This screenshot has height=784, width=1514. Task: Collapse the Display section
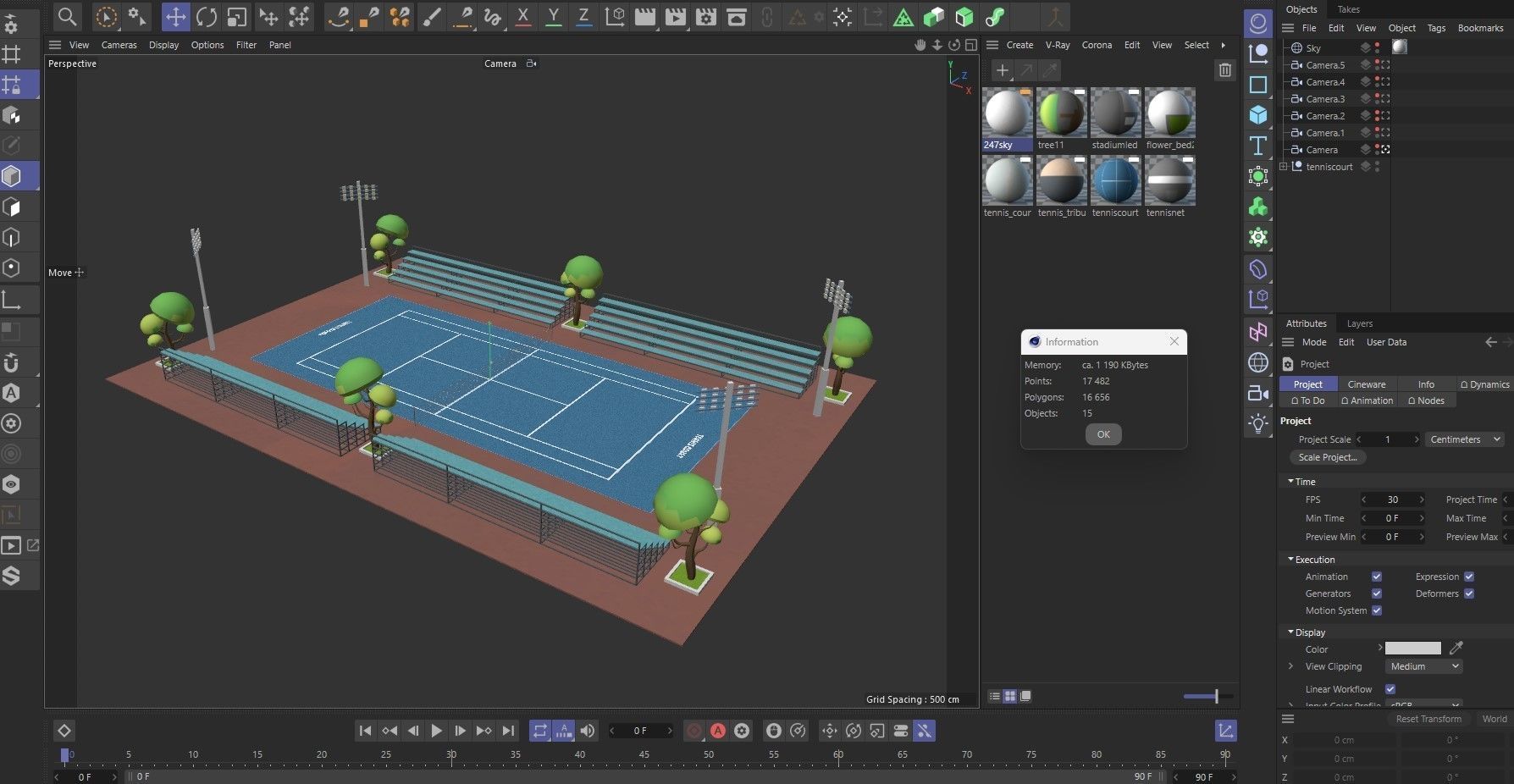[1290, 632]
